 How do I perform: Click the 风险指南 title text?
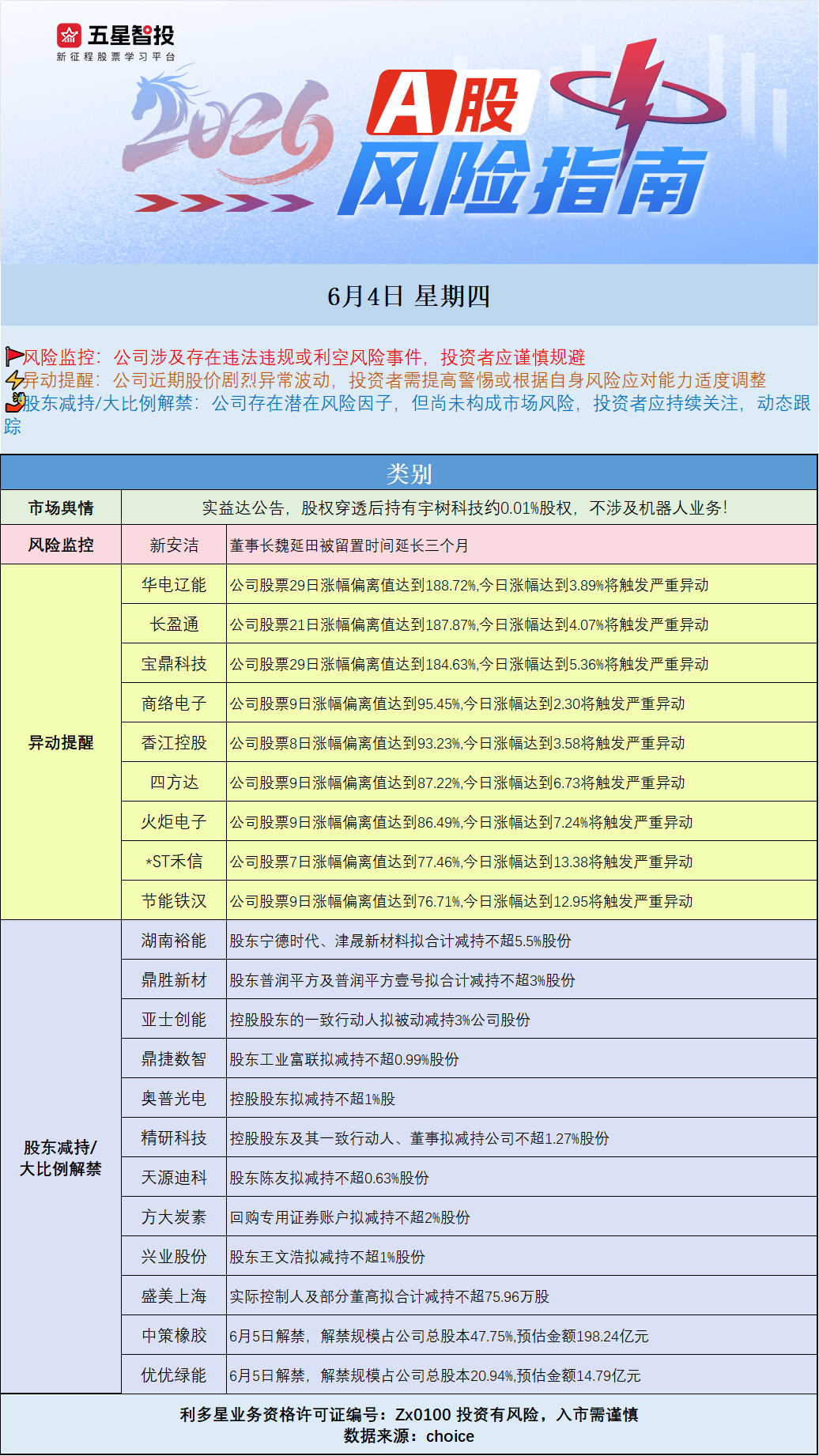pos(523,179)
